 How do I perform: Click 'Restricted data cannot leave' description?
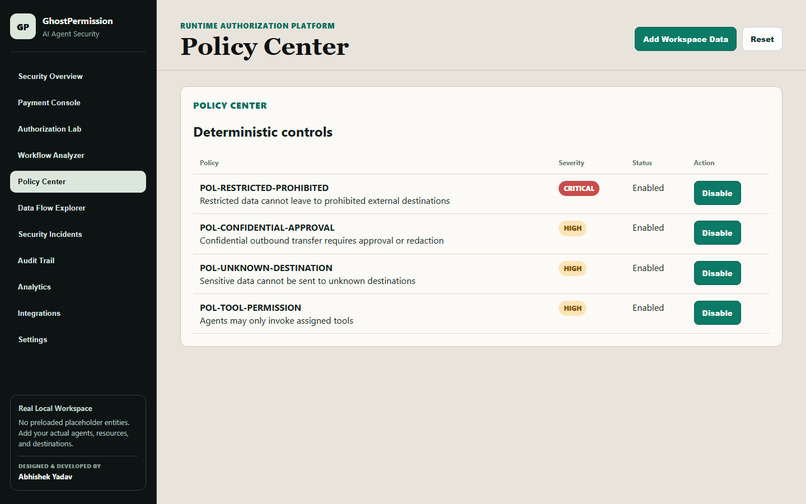325,201
